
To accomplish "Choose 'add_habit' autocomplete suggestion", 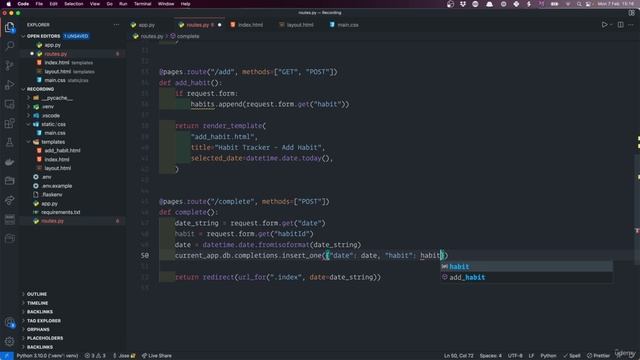I will click(526, 277).
